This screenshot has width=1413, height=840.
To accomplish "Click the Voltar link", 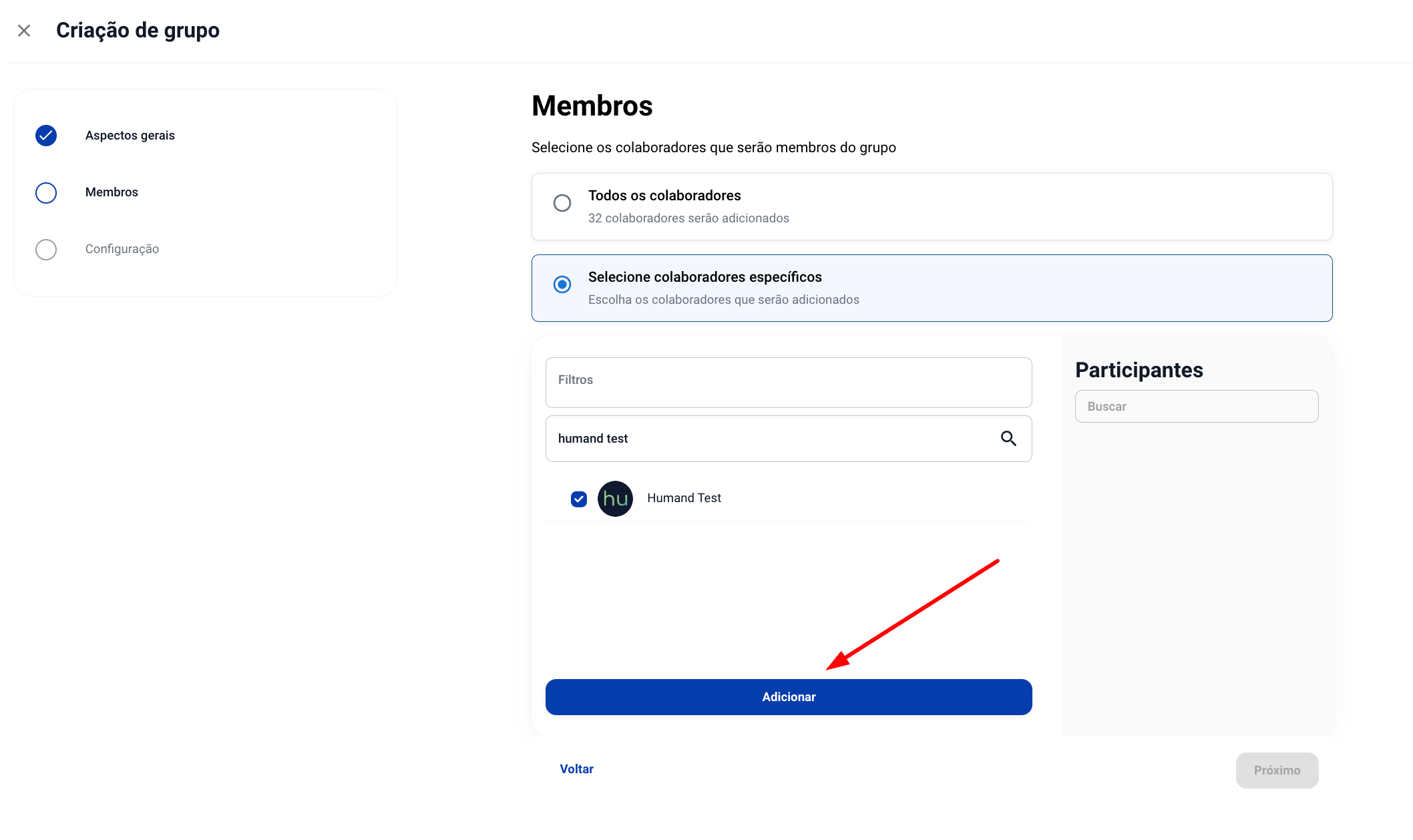I will 576,769.
